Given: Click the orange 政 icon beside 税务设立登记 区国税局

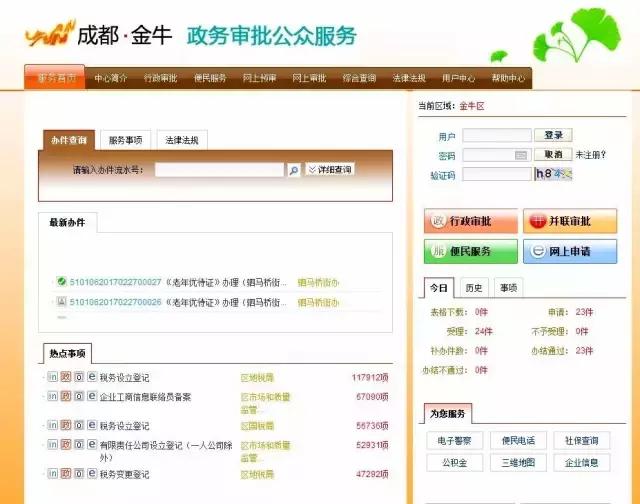Looking at the screenshot, I should click(66, 425).
